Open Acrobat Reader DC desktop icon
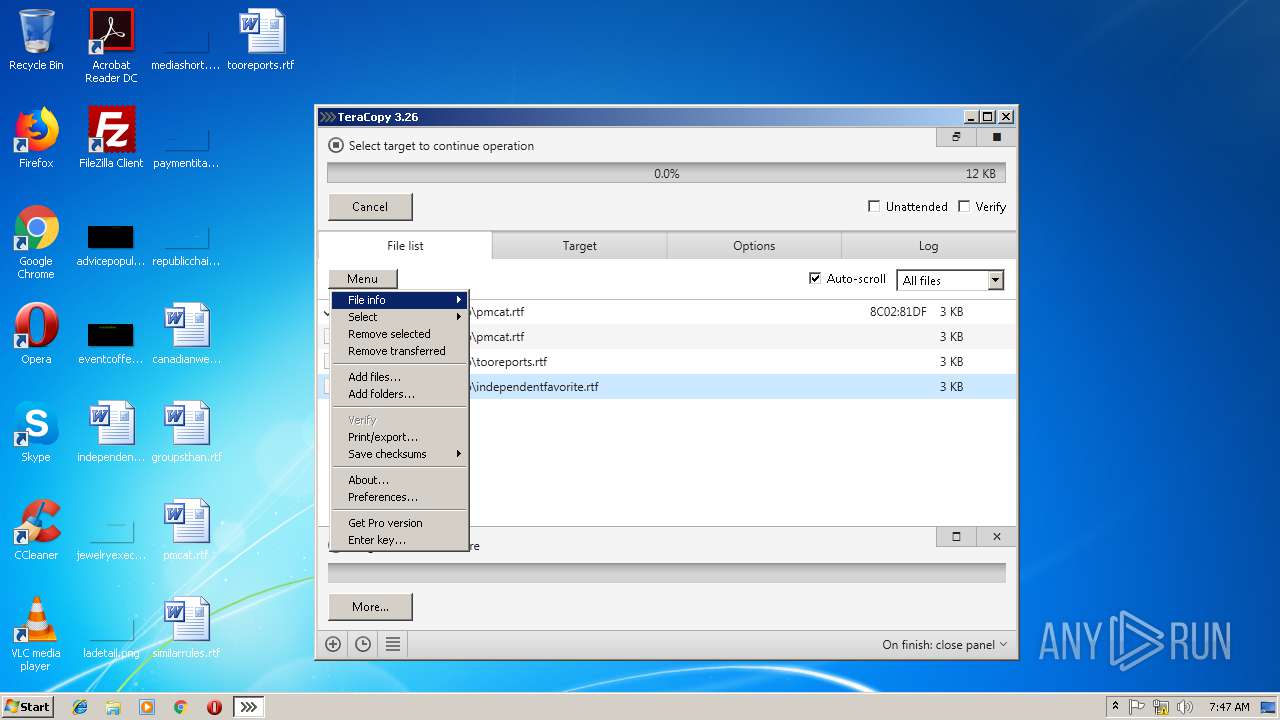This screenshot has height=720, width=1280. 111,46
